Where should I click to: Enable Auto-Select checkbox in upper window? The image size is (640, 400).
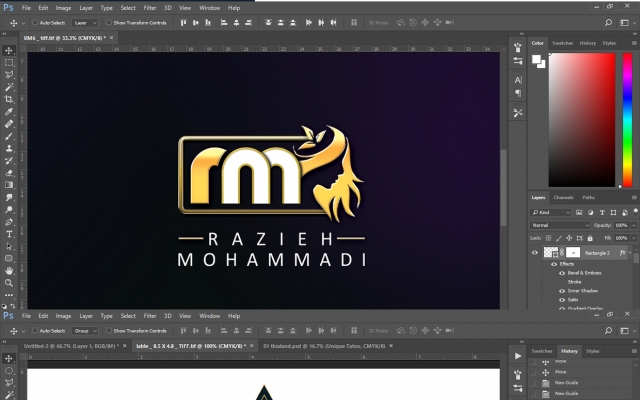click(x=35, y=22)
